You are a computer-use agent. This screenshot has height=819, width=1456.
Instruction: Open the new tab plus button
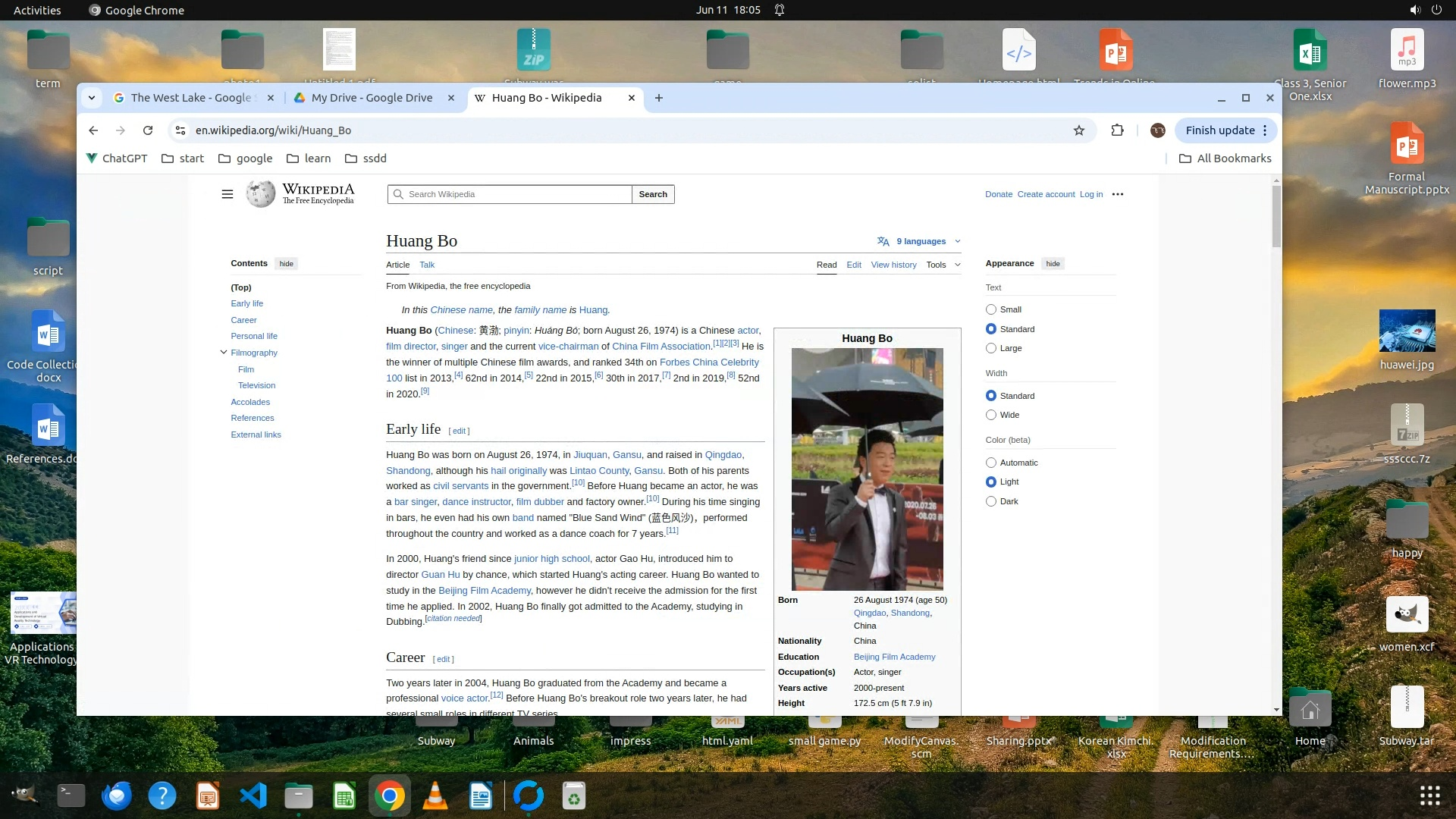[658, 98]
